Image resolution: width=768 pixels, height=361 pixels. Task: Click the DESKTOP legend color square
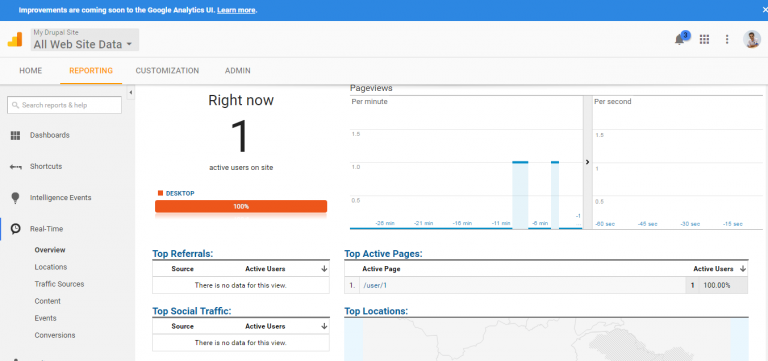(x=160, y=193)
